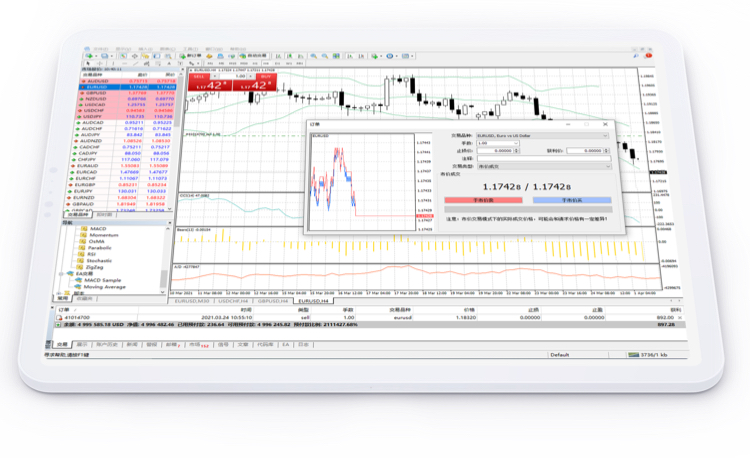Open the 日志 terminal tab
The image size is (750, 458).
coord(303,344)
